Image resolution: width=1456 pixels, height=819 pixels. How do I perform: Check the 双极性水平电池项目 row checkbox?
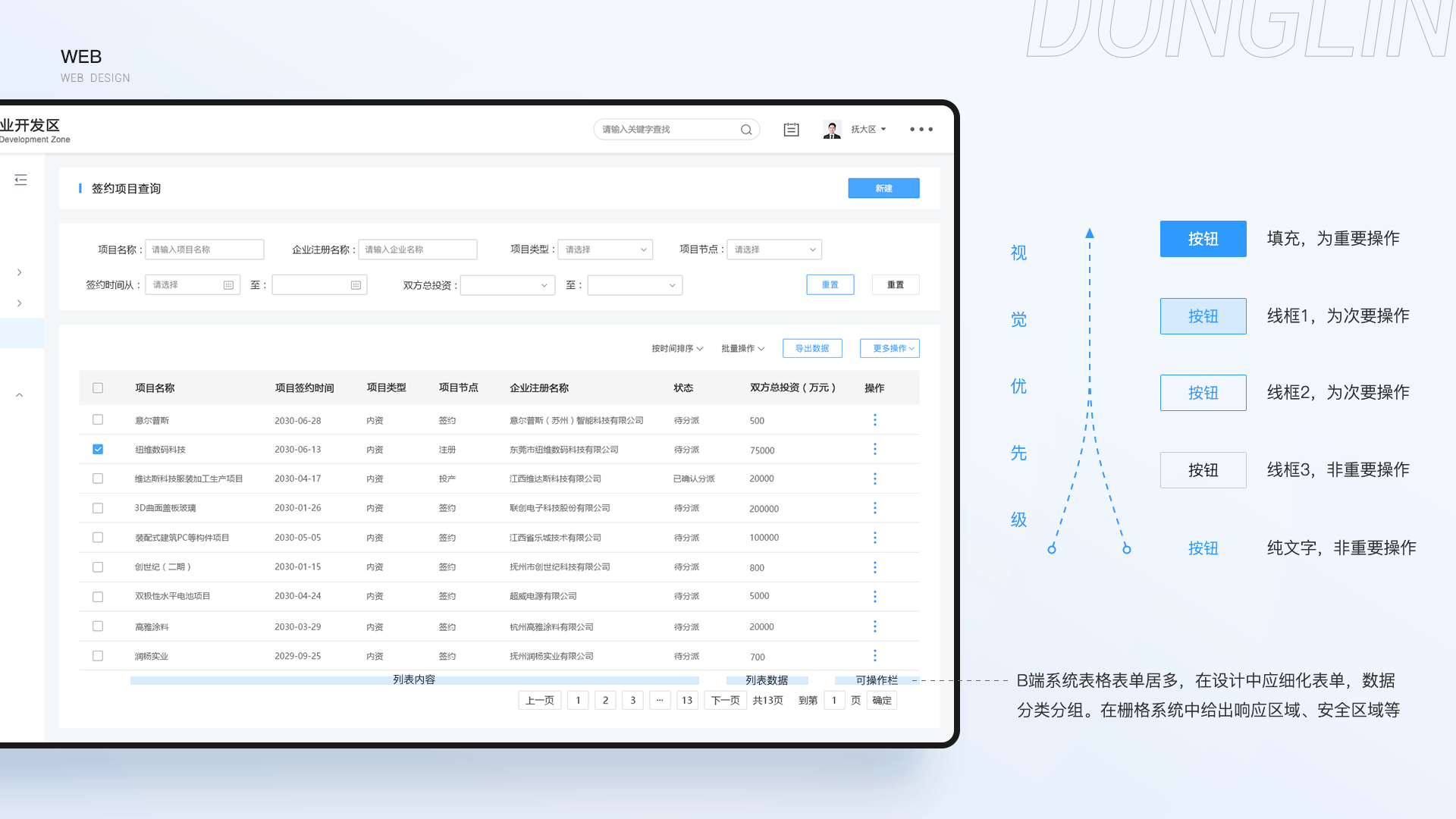[x=98, y=597]
